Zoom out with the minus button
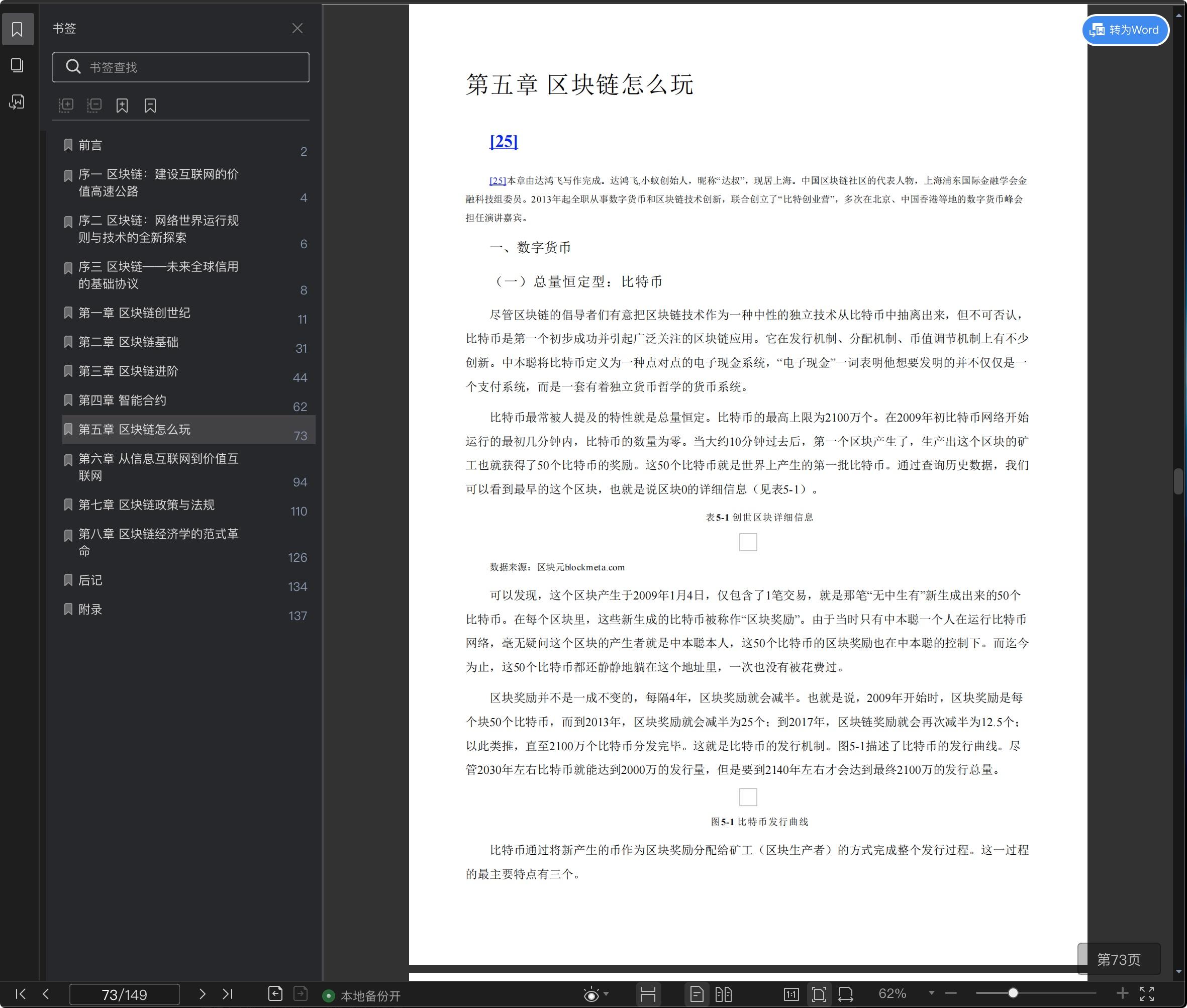Image resolution: width=1187 pixels, height=1008 pixels. click(x=951, y=994)
